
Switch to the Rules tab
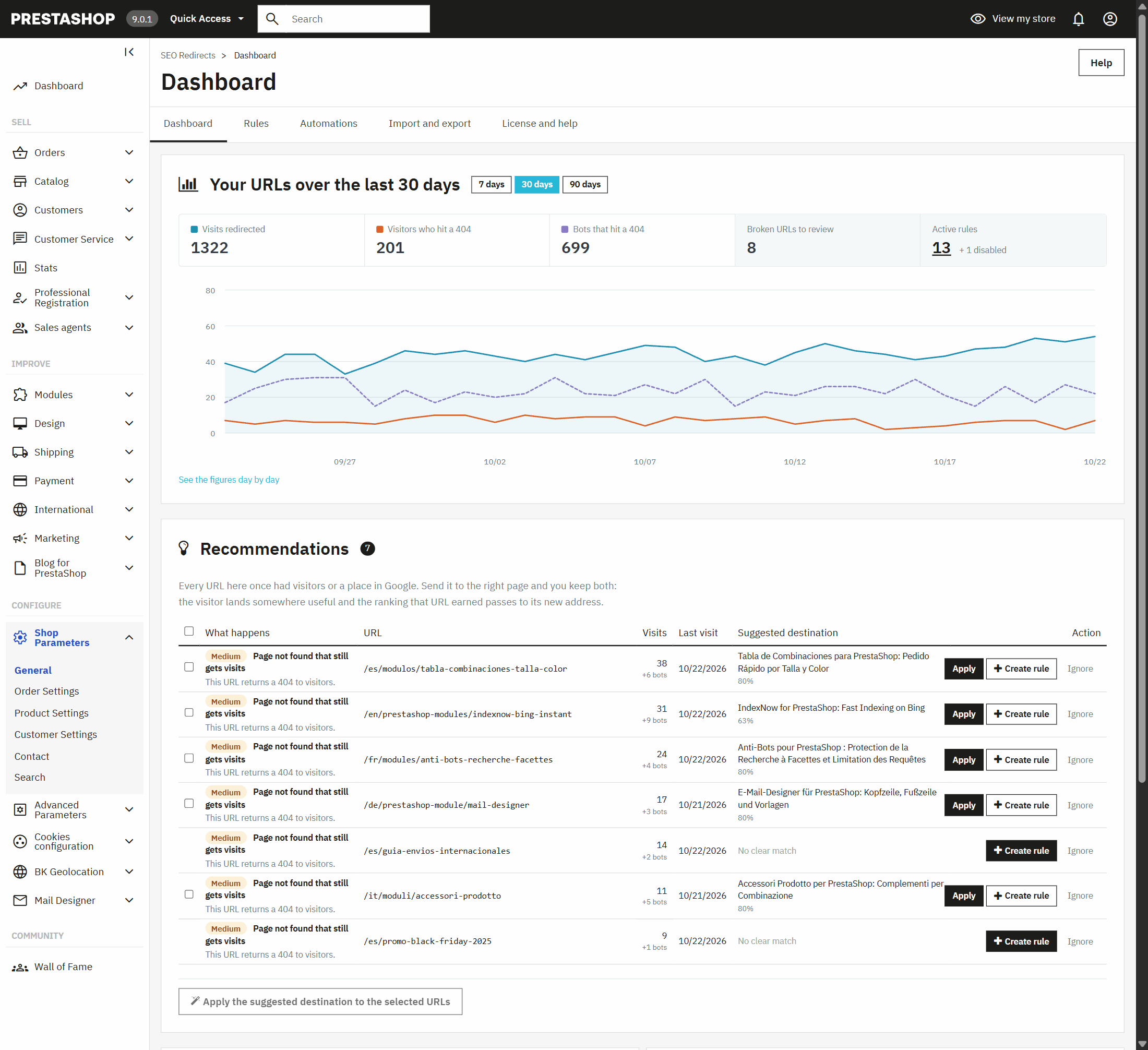[x=256, y=124]
